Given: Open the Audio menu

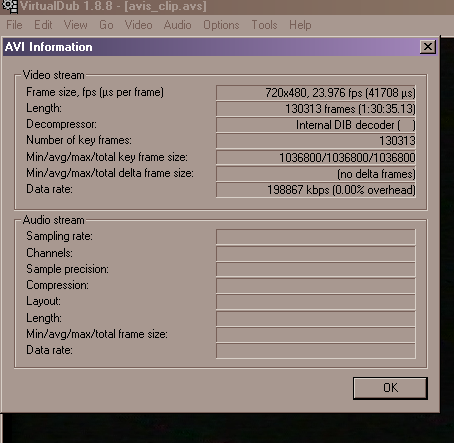Looking at the screenshot, I should 177,25.
